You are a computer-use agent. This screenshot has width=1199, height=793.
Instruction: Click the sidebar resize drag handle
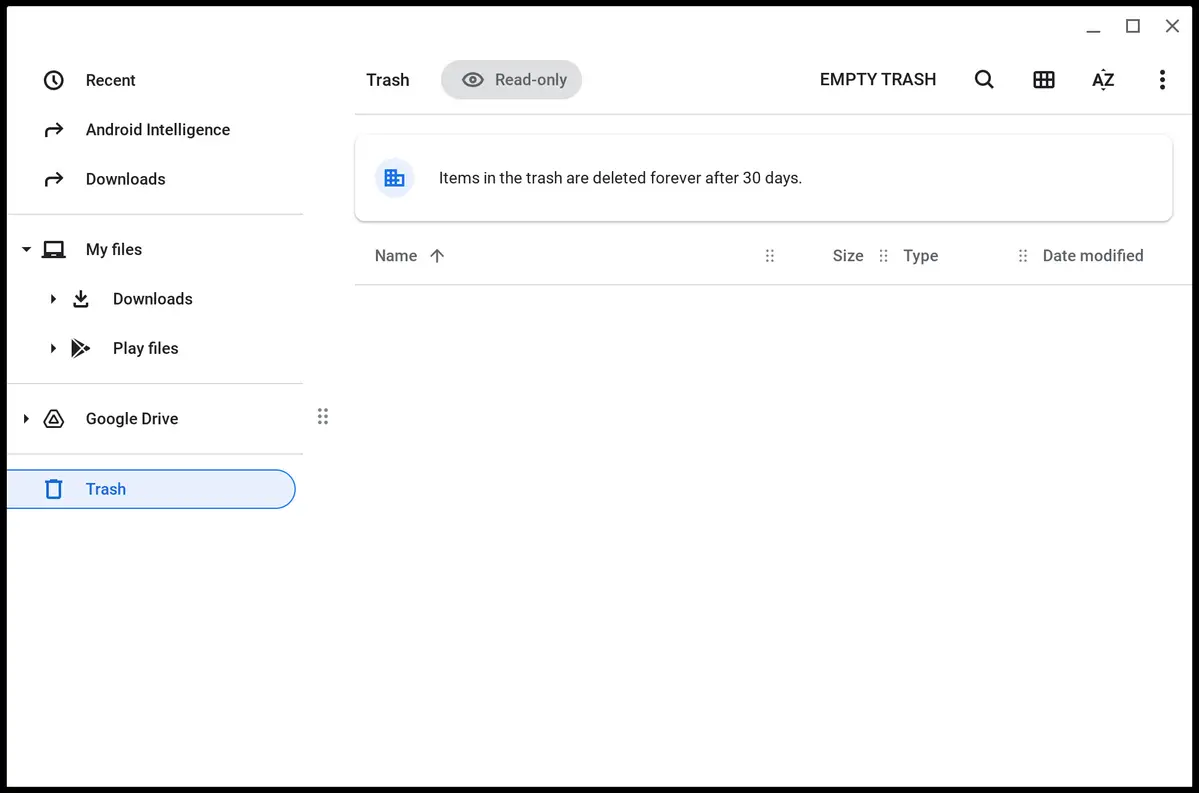pyautogui.click(x=322, y=417)
